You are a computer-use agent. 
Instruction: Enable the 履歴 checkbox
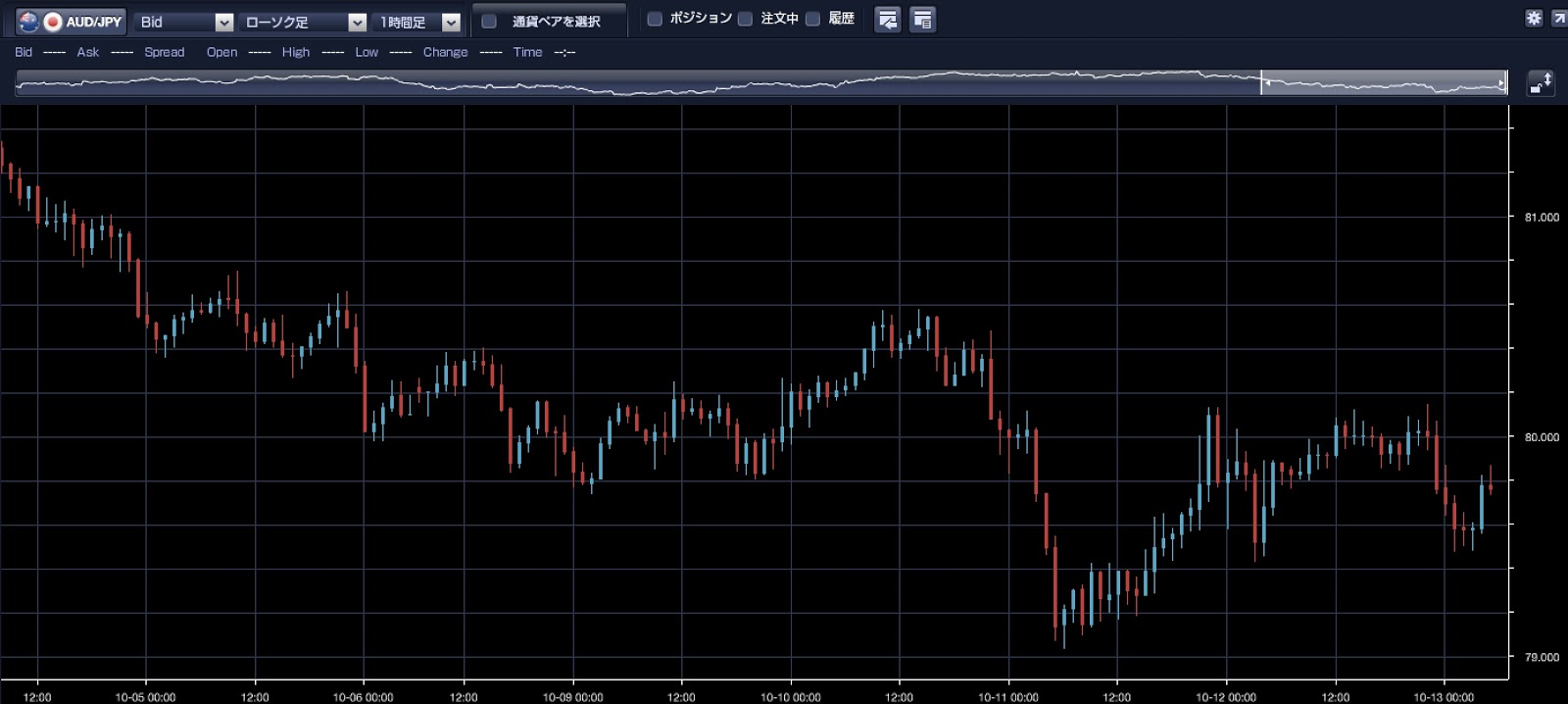(x=812, y=19)
